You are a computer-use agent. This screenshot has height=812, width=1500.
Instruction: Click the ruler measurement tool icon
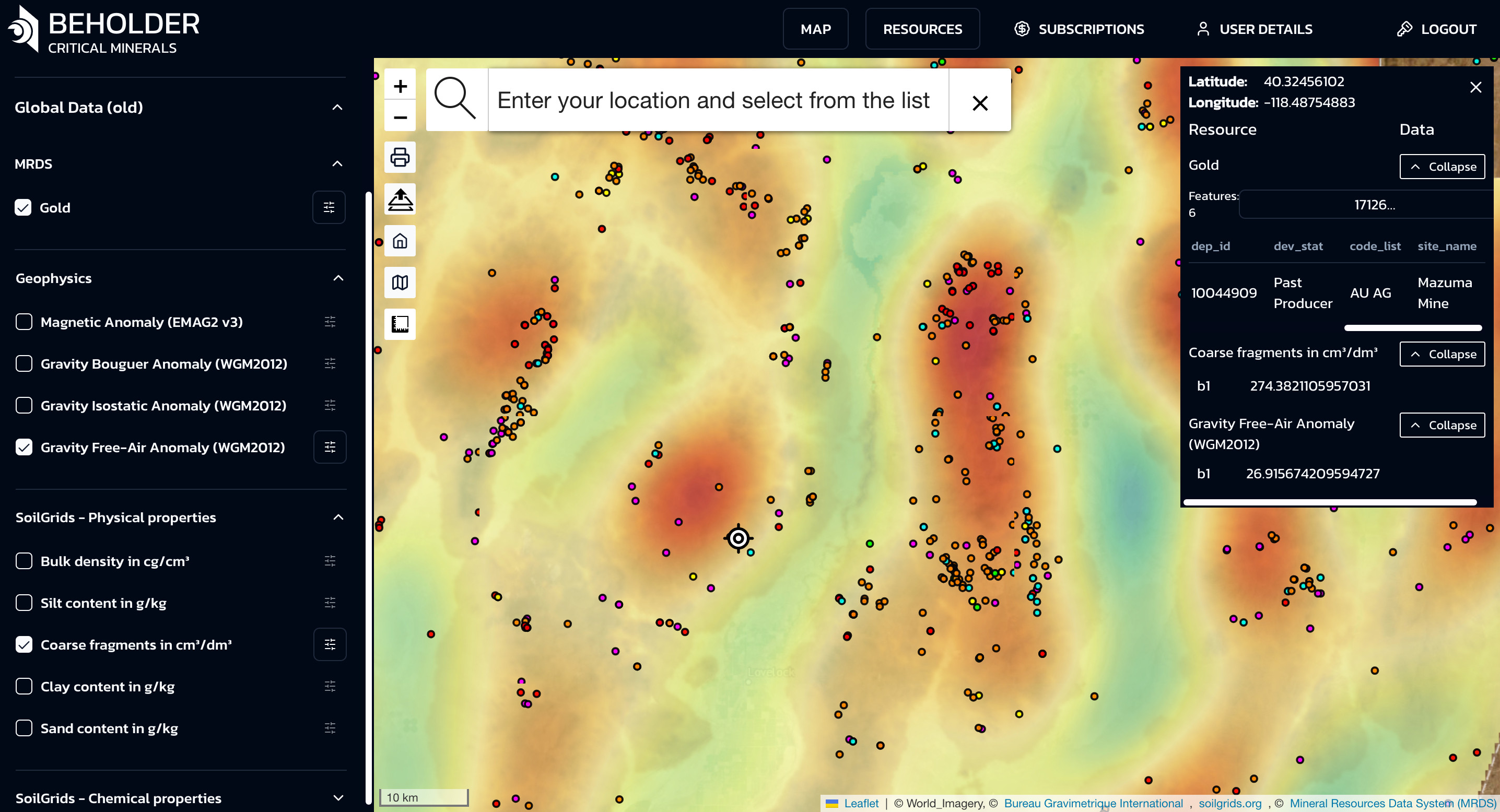click(400, 324)
